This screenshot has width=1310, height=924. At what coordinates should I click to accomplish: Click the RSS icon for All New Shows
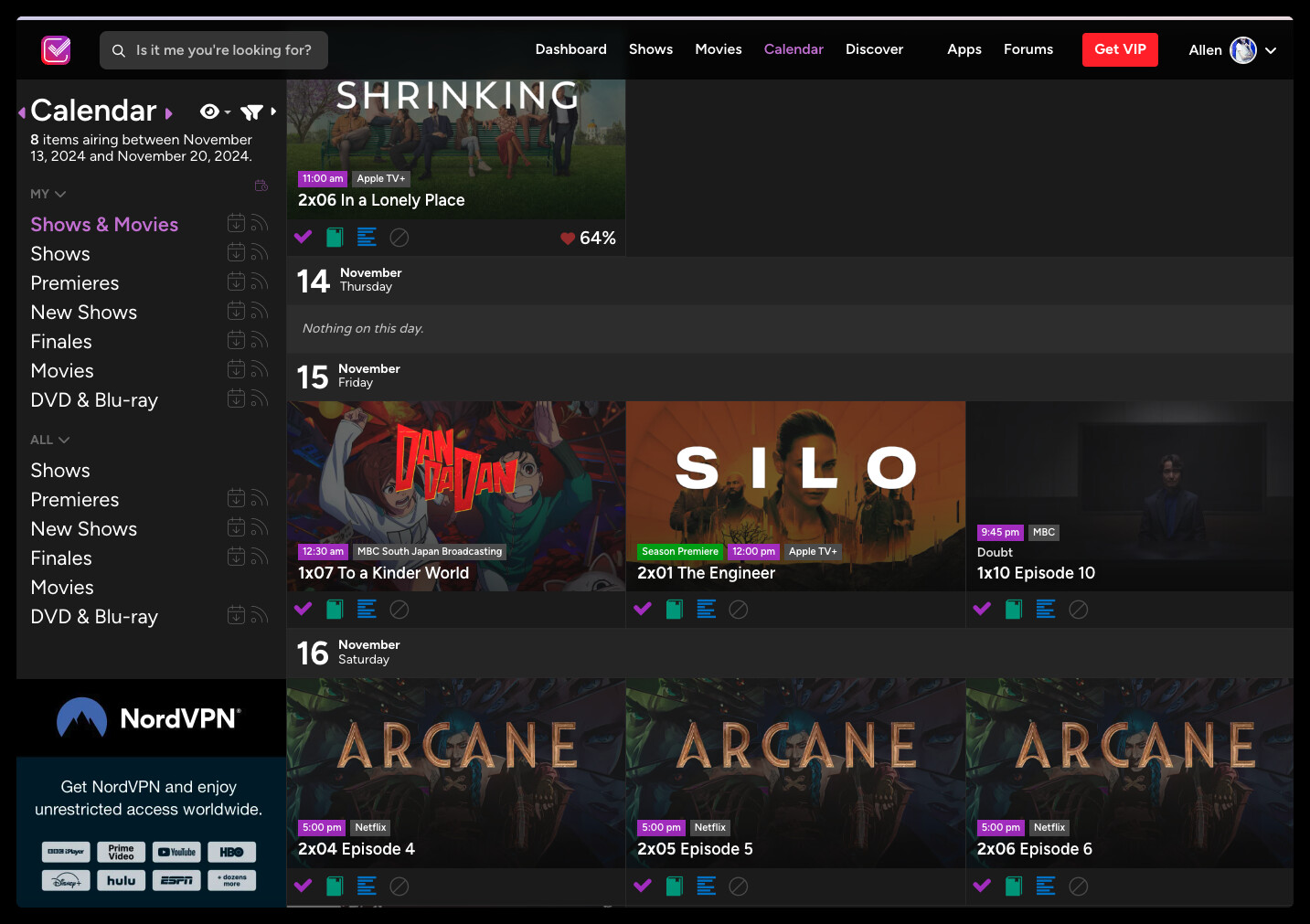click(x=260, y=527)
